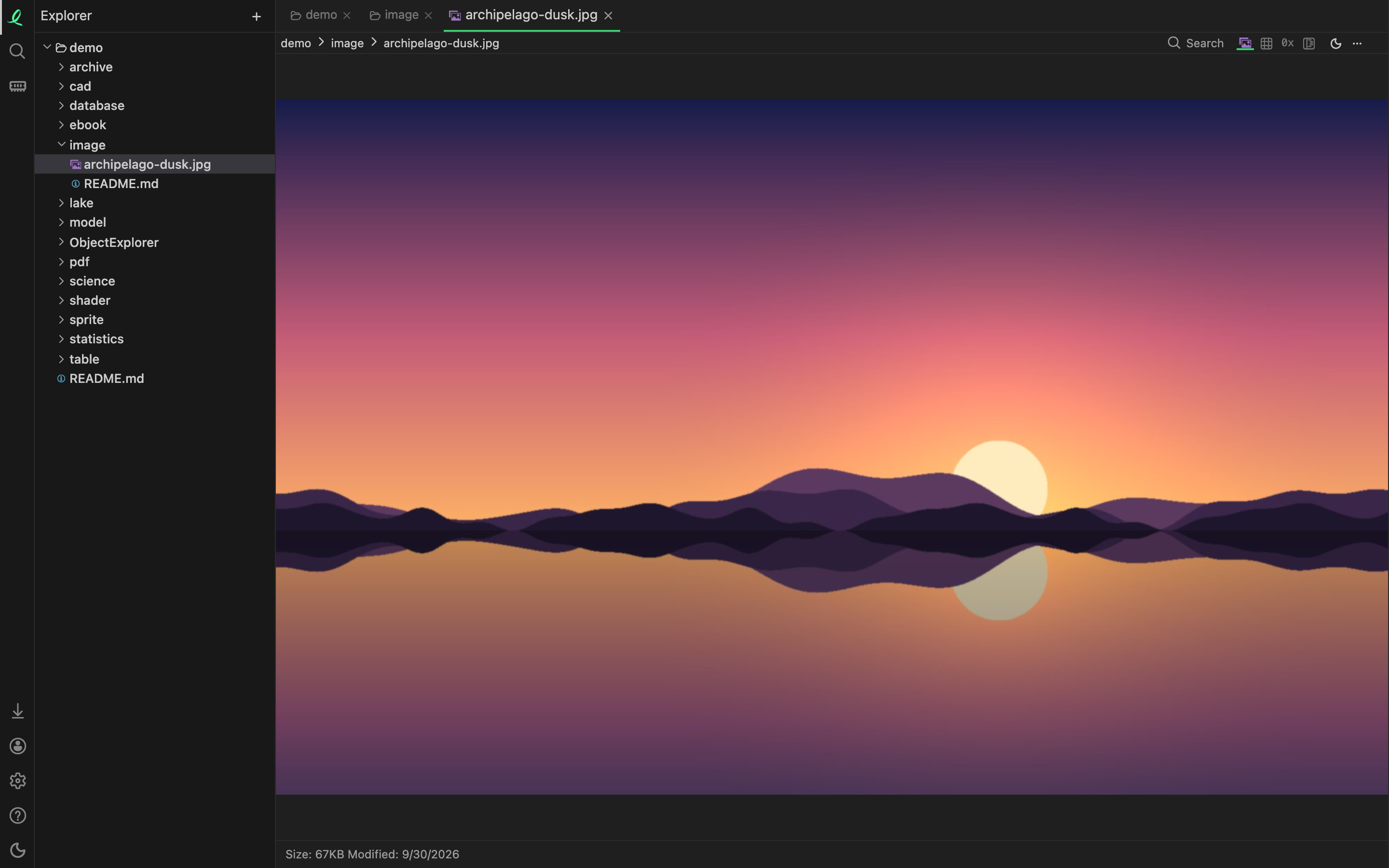Click the green app logo icon
This screenshot has width=1389, height=868.
pyautogui.click(x=16, y=17)
